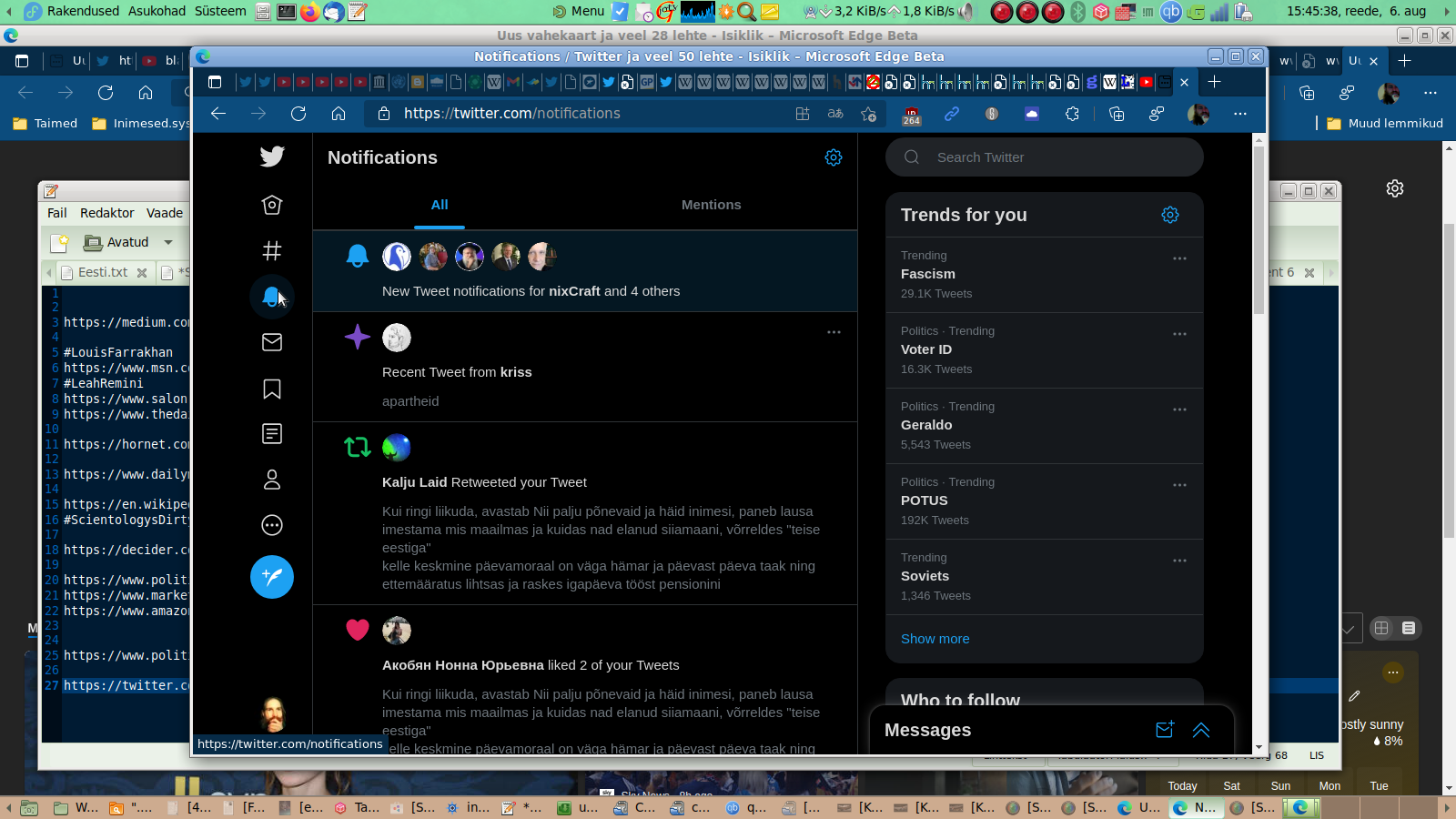The height and width of the screenshot is (819, 1456).
Task: Click nixCraft avatar in tweet notifications row
Action: [x=397, y=257]
